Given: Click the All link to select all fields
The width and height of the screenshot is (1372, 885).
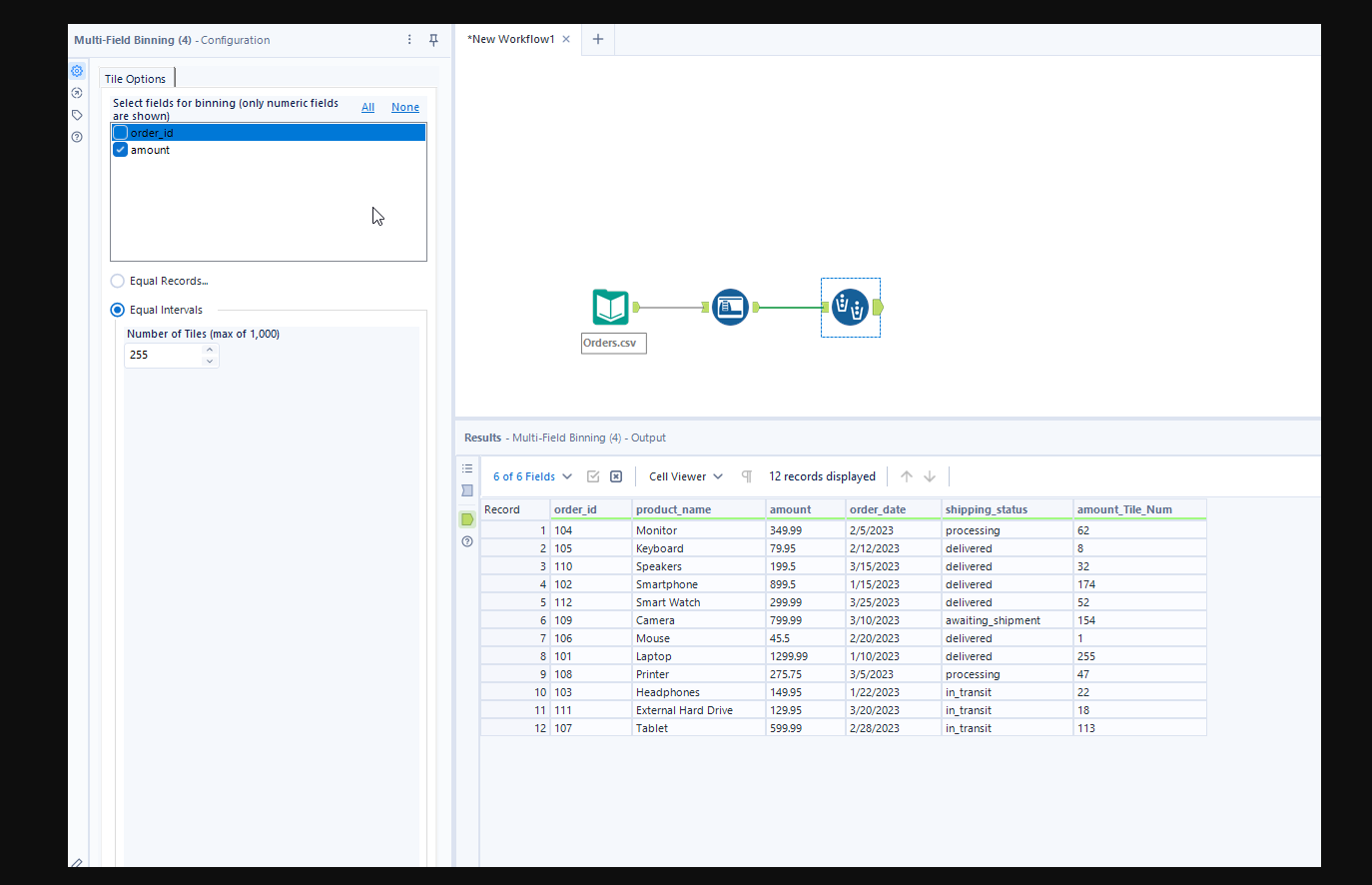Looking at the screenshot, I should [x=367, y=107].
